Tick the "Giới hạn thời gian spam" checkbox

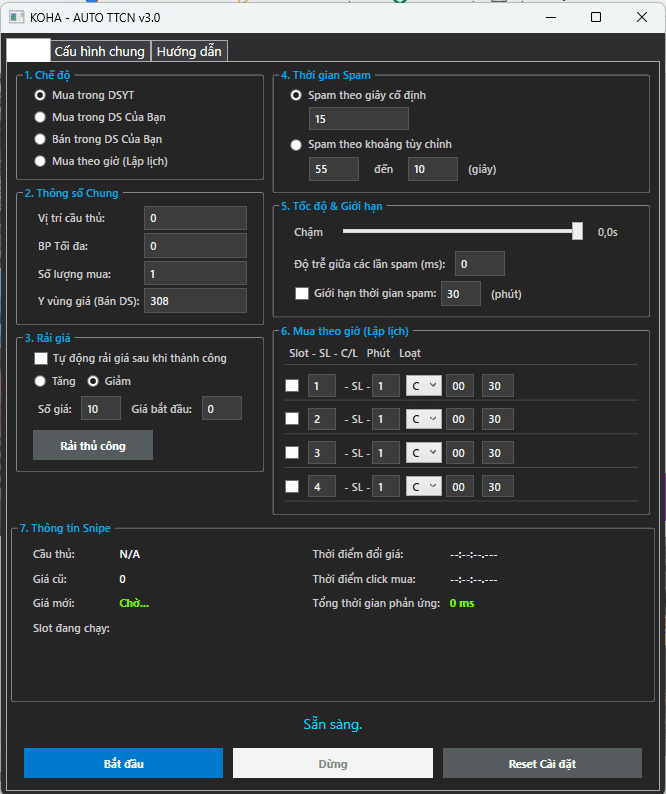pos(301,294)
